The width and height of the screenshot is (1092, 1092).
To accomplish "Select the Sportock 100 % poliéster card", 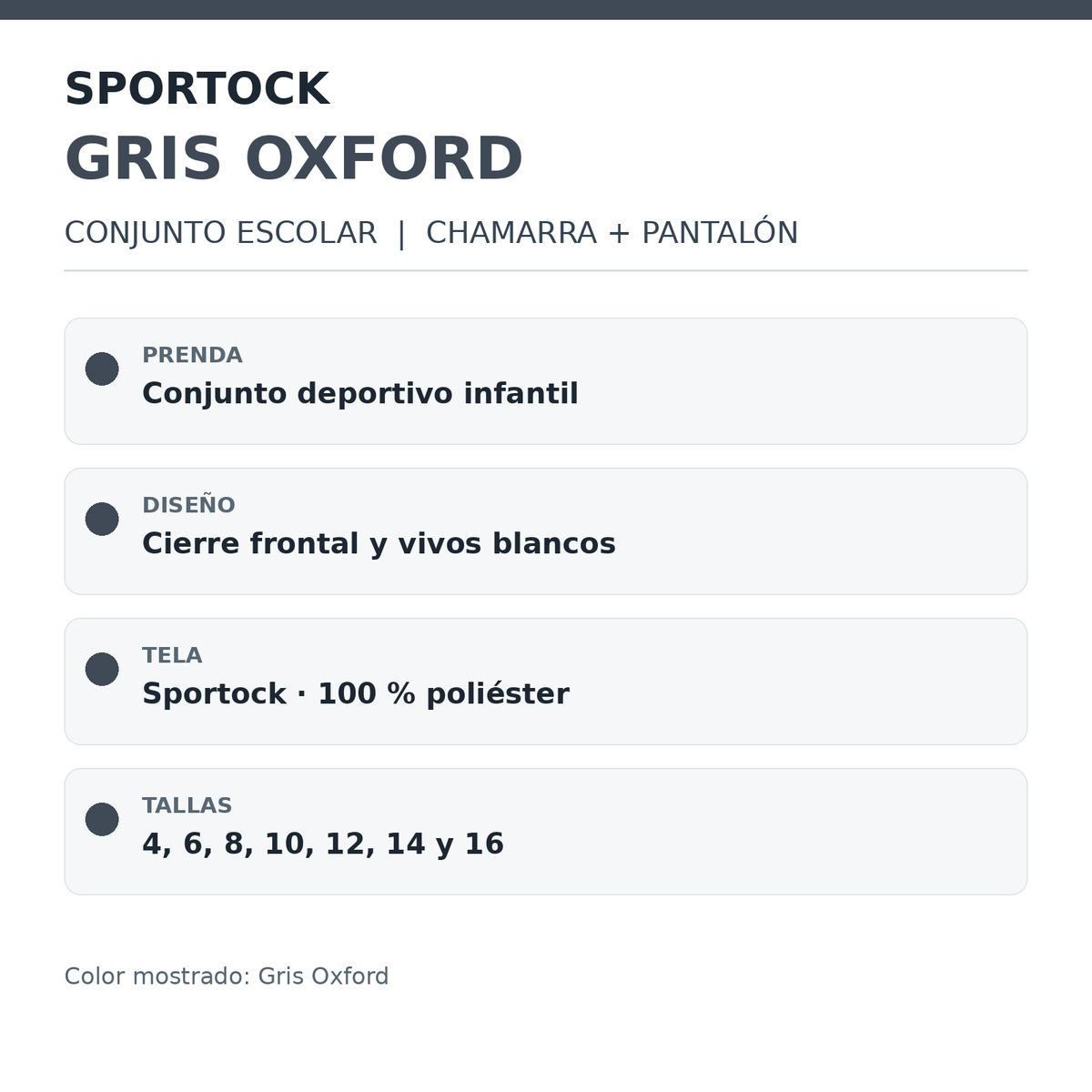I will (546, 682).
